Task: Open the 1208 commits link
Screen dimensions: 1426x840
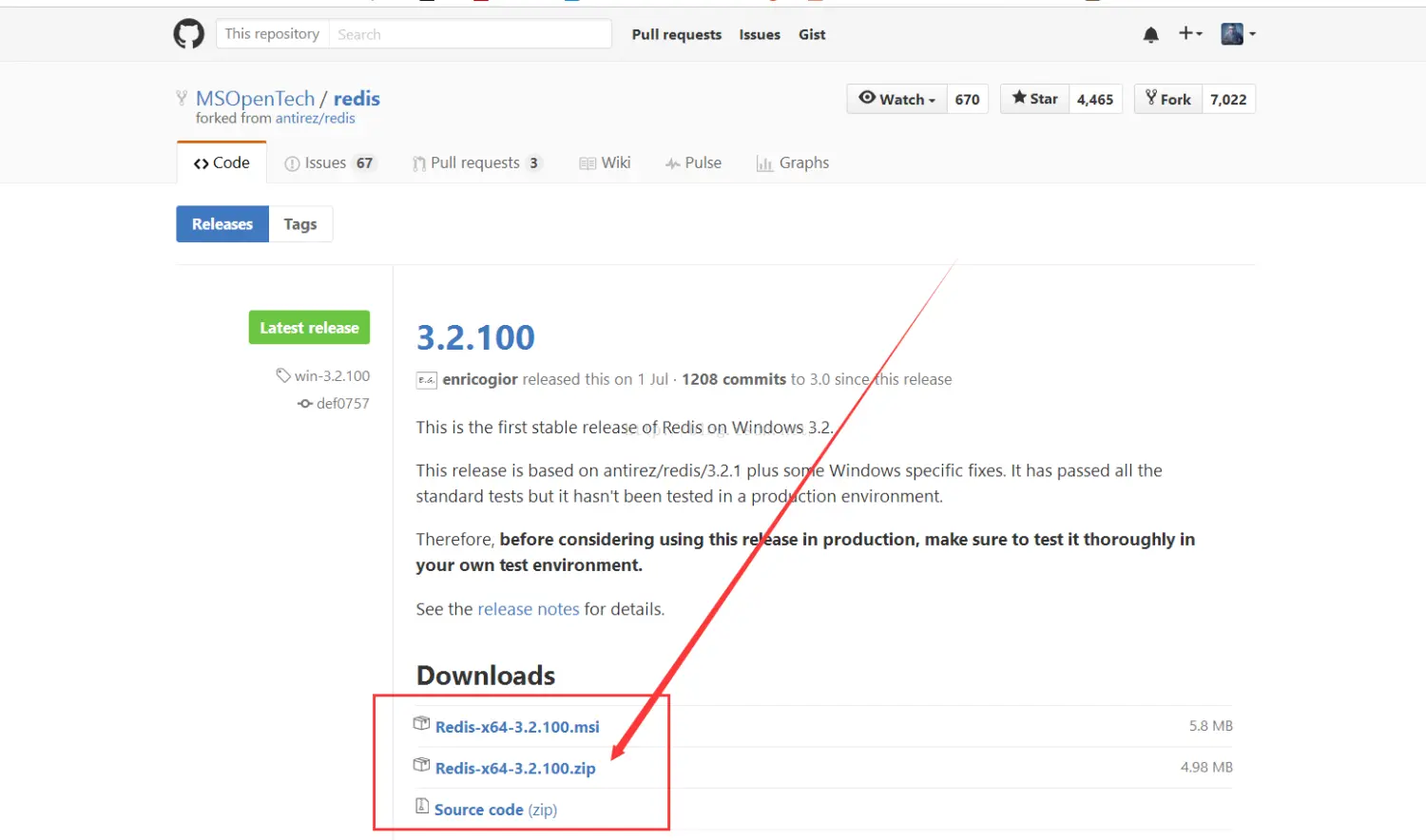Action: pos(734,379)
